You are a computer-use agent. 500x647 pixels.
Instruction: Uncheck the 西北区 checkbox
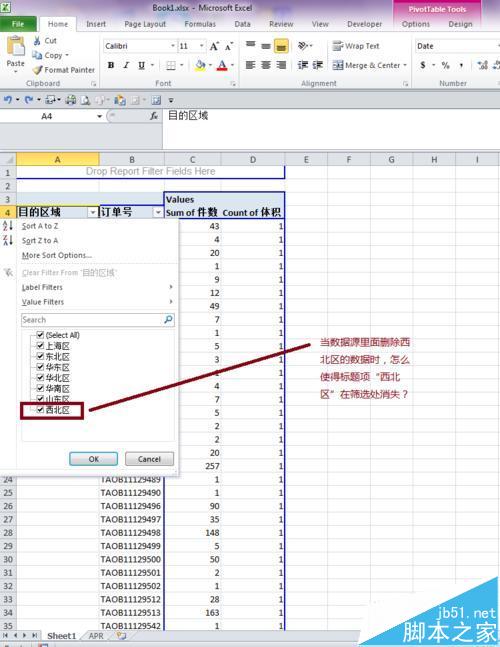[x=40, y=410]
